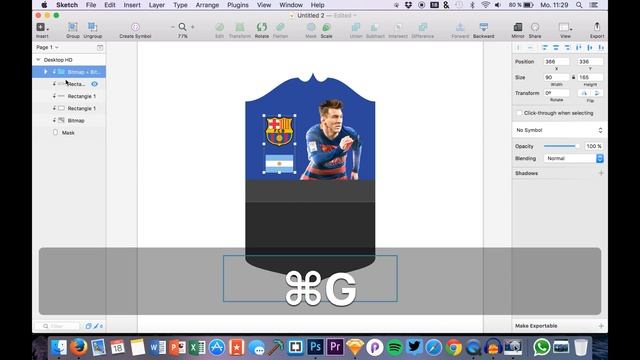This screenshot has width=640, height=360.
Task: Toggle the pages list panel button
Action: pos(100,48)
